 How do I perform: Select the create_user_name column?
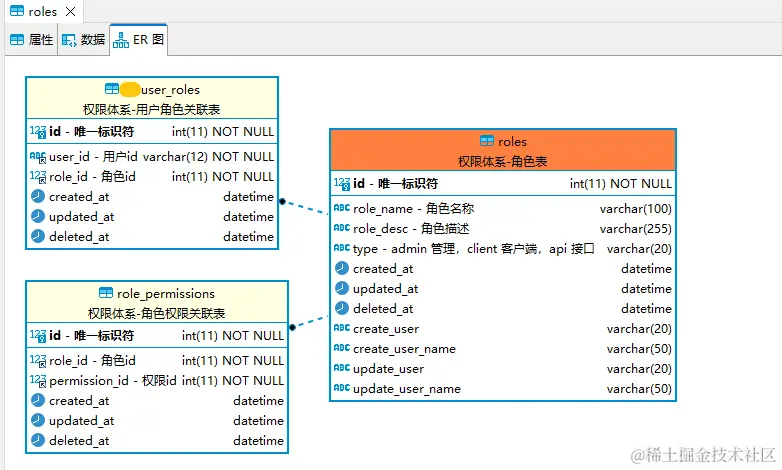click(503, 349)
